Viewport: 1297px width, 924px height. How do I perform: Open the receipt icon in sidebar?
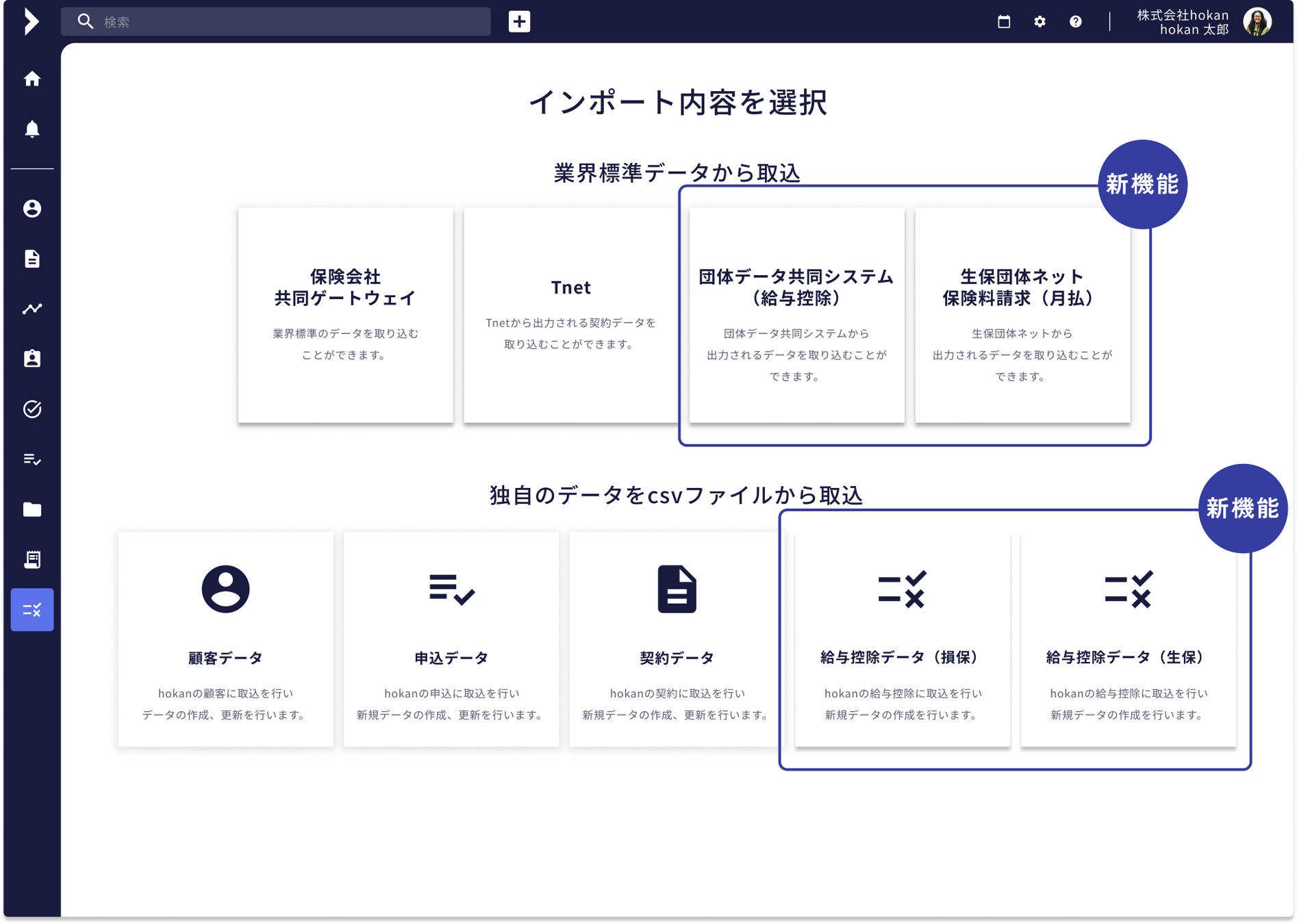(x=32, y=559)
